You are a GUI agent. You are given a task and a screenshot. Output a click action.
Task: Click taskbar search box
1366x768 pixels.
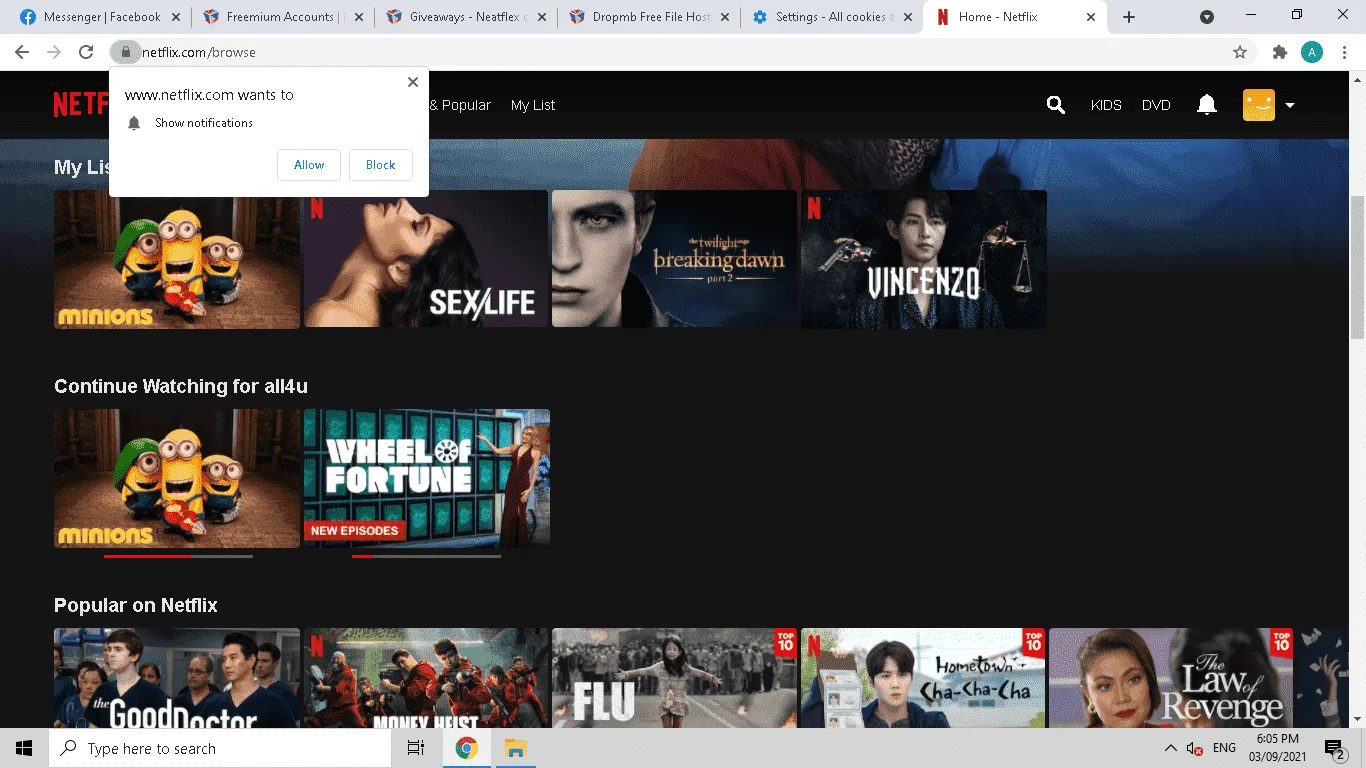[220, 748]
